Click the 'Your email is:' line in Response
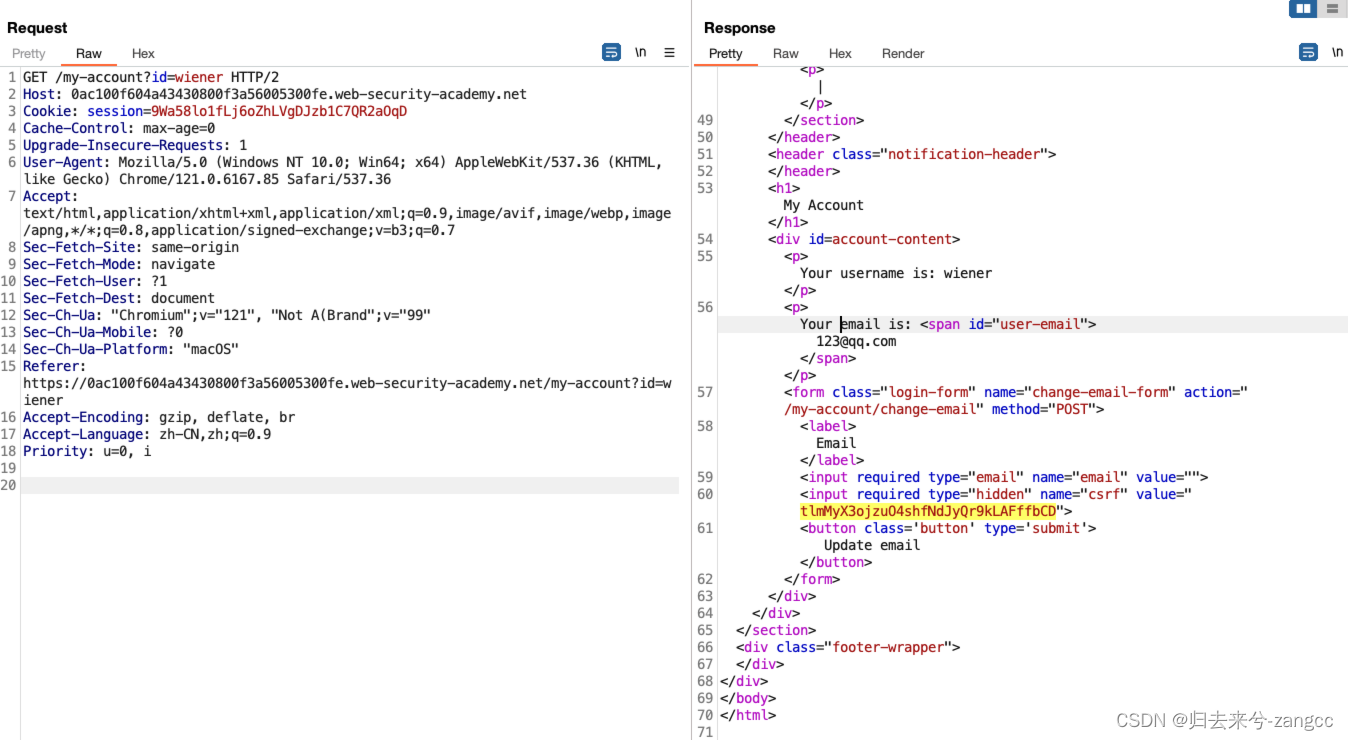Viewport: 1348px width, 740px height. click(948, 324)
